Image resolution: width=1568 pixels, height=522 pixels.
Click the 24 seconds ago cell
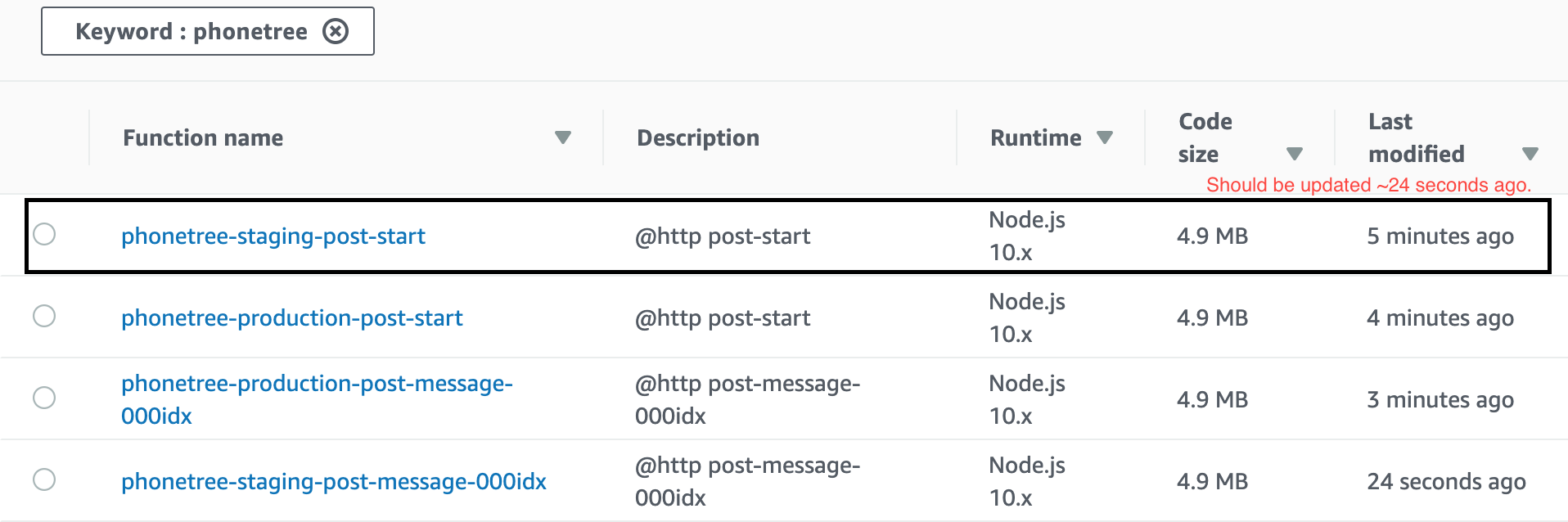pos(1446,481)
